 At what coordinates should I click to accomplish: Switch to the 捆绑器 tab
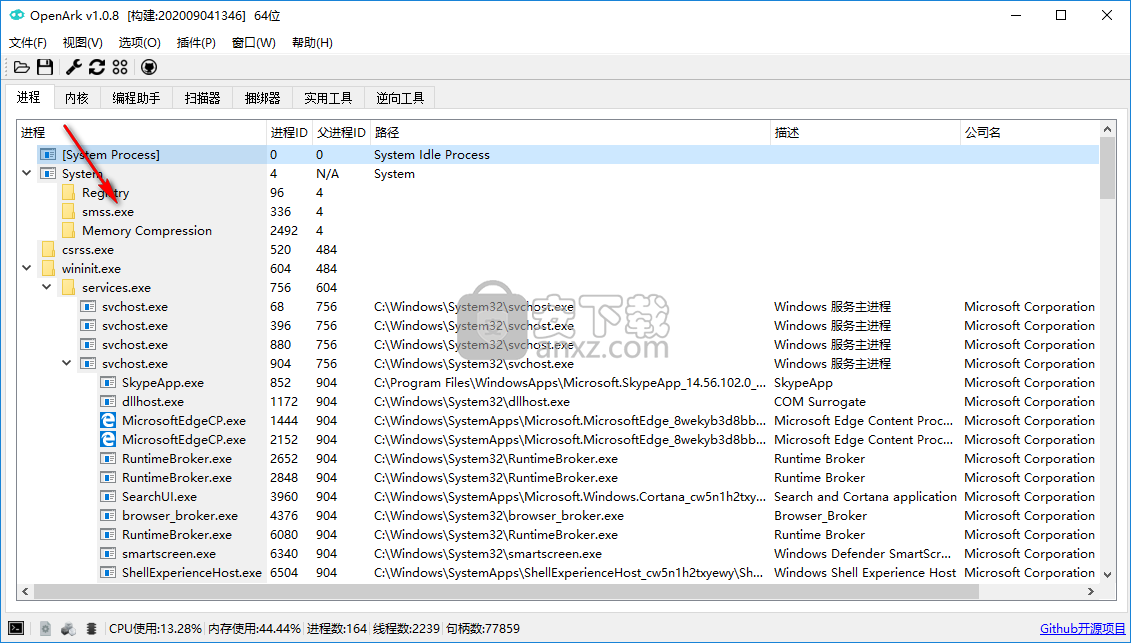(263, 98)
